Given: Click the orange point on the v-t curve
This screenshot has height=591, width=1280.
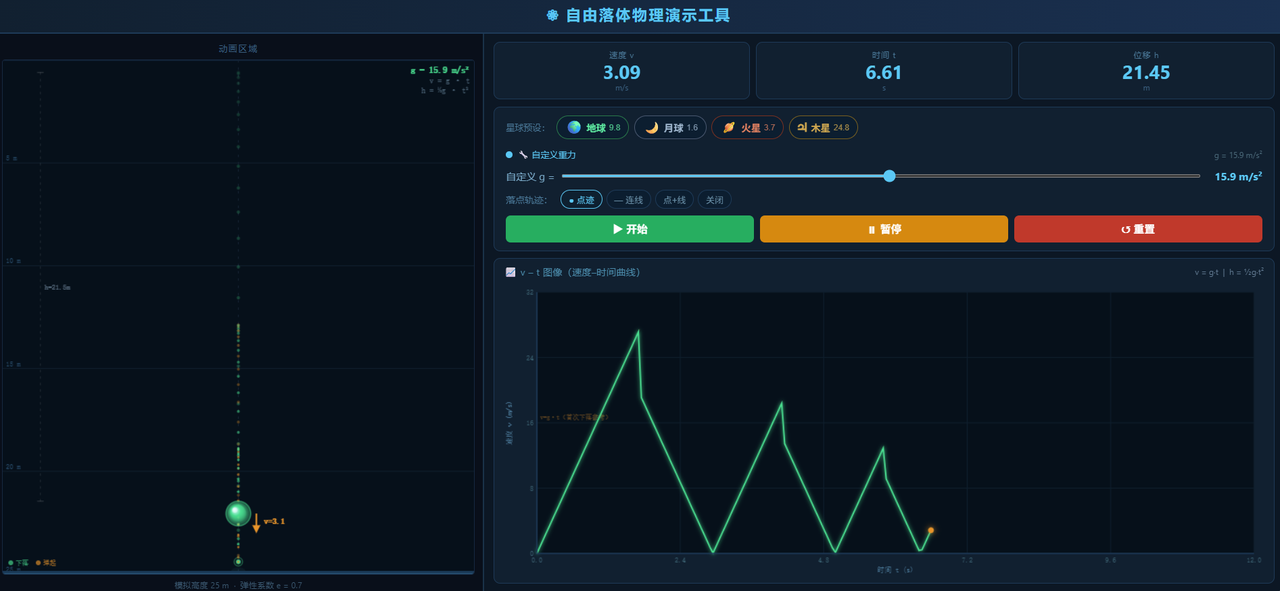Looking at the screenshot, I should [931, 530].
